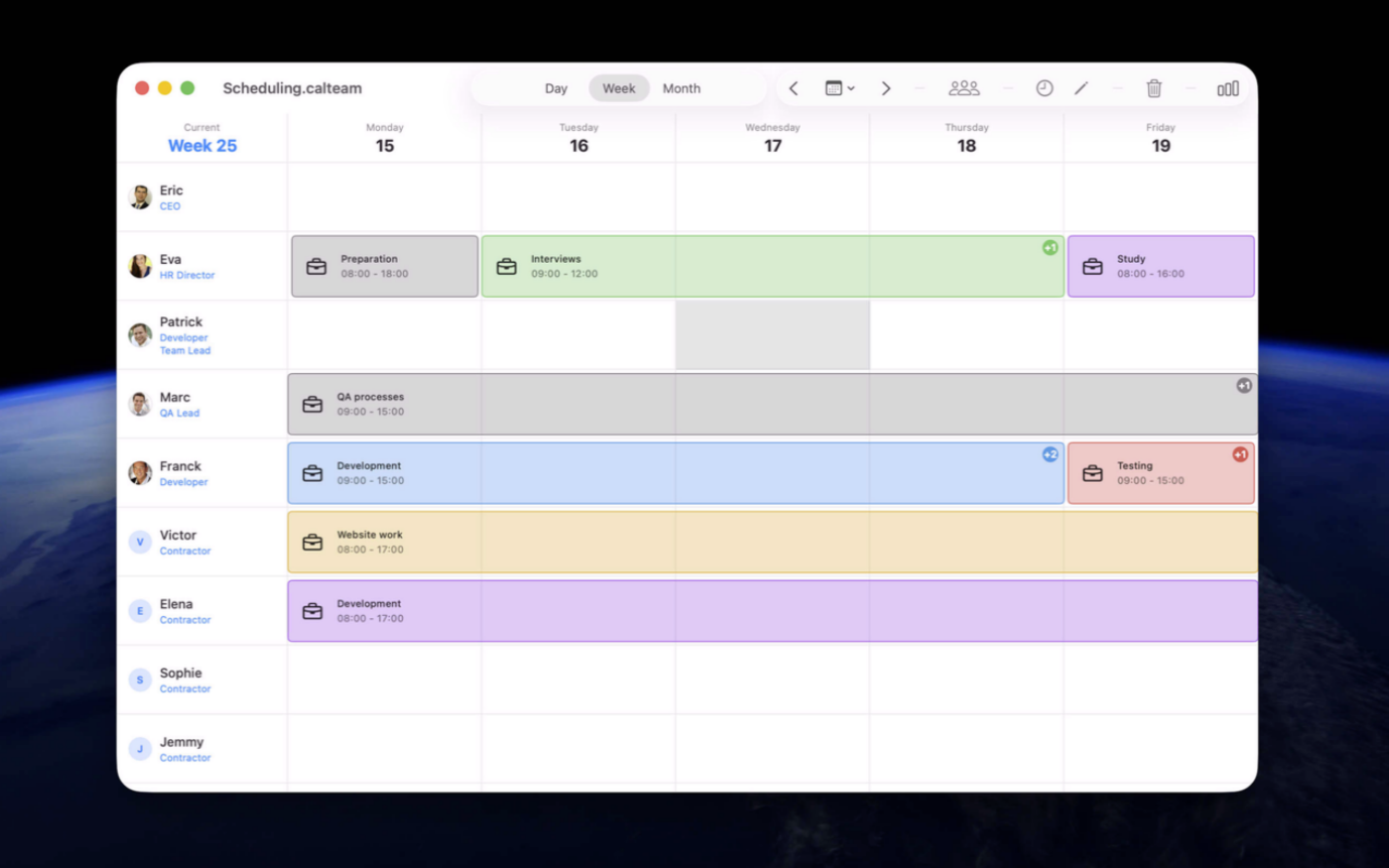The width and height of the screenshot is (1389, 868).
Task: Switch to the Day view tab
Action: 556,88
